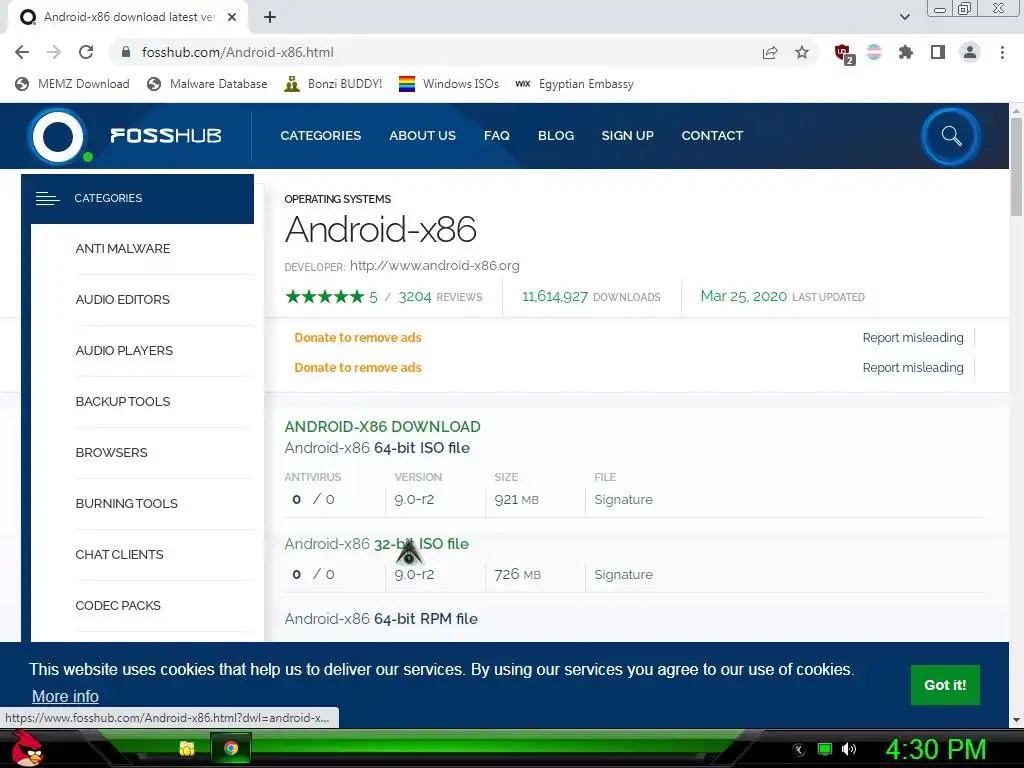Bookmark this page with the star icon
The image size is (1024, 768).
[802, 52]
